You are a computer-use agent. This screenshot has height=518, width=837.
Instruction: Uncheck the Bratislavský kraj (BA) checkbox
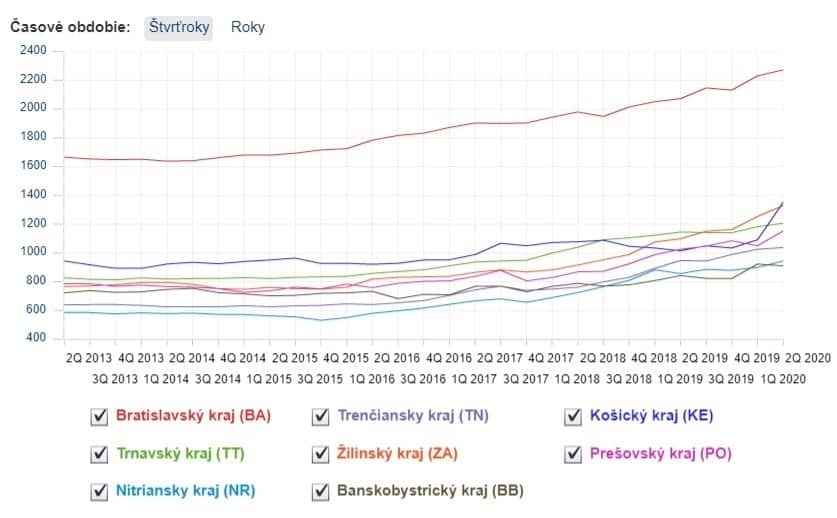tap(99, 416)
